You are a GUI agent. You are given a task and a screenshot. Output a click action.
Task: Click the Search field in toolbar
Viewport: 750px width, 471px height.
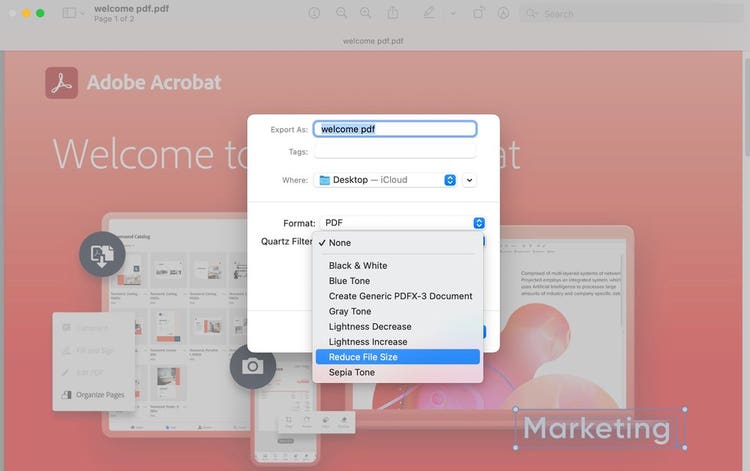631,13
